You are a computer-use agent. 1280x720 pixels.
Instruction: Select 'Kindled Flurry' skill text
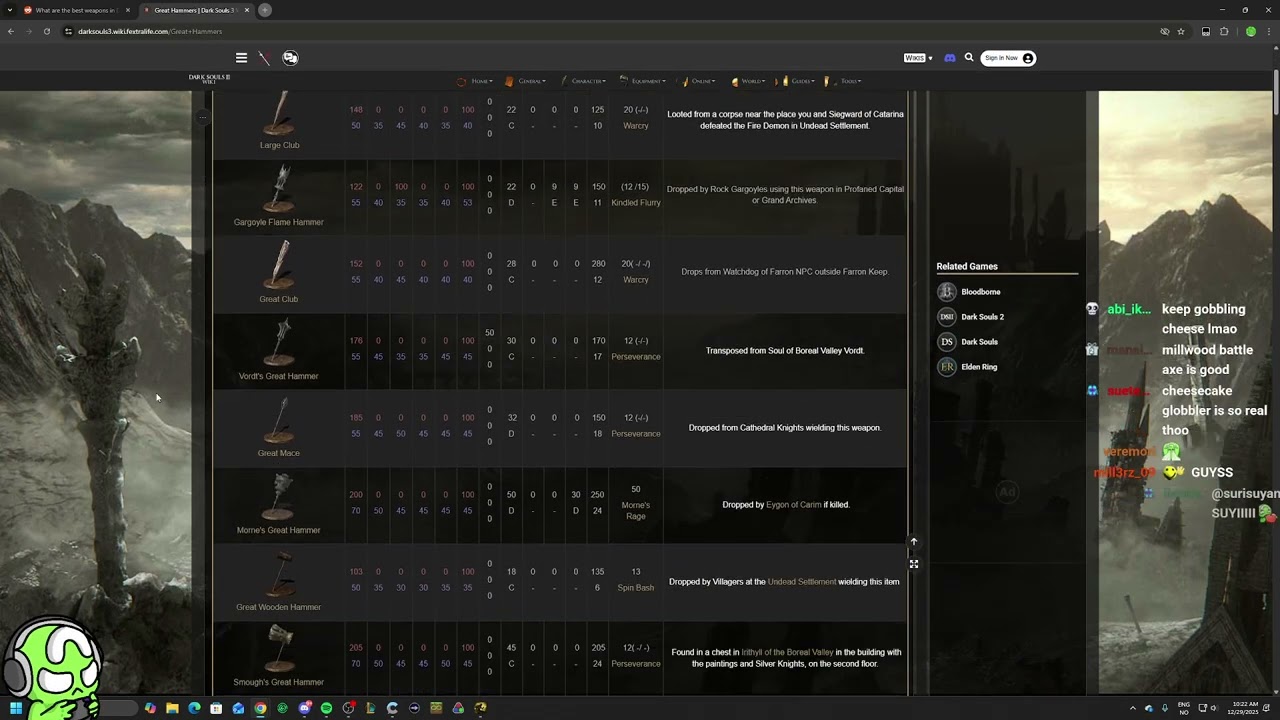point(636,203)
